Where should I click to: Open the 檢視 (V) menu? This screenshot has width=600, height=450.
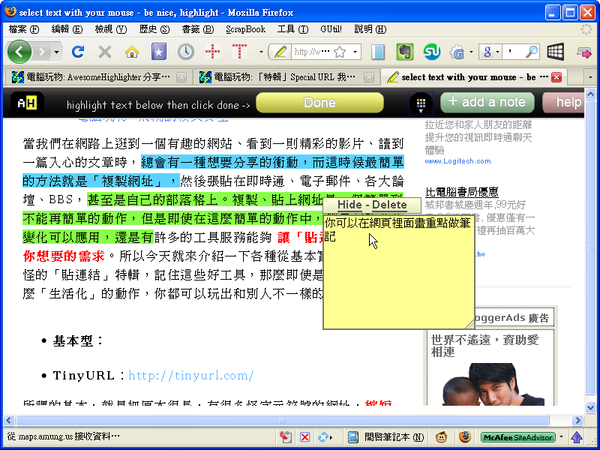pos(111,29)
